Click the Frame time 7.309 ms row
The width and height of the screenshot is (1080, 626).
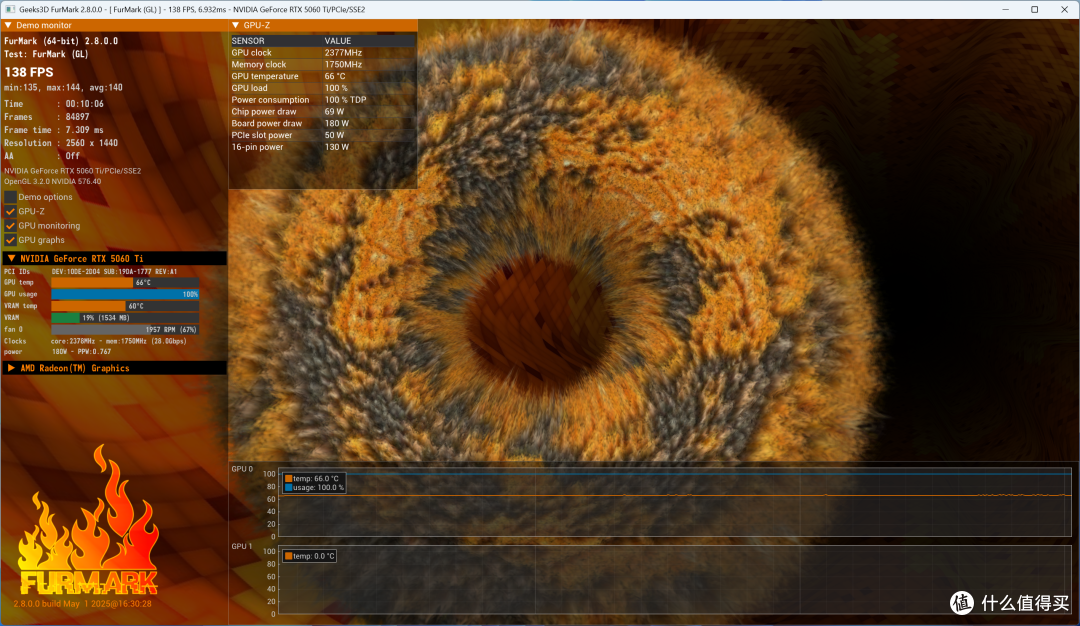(54, 130)
